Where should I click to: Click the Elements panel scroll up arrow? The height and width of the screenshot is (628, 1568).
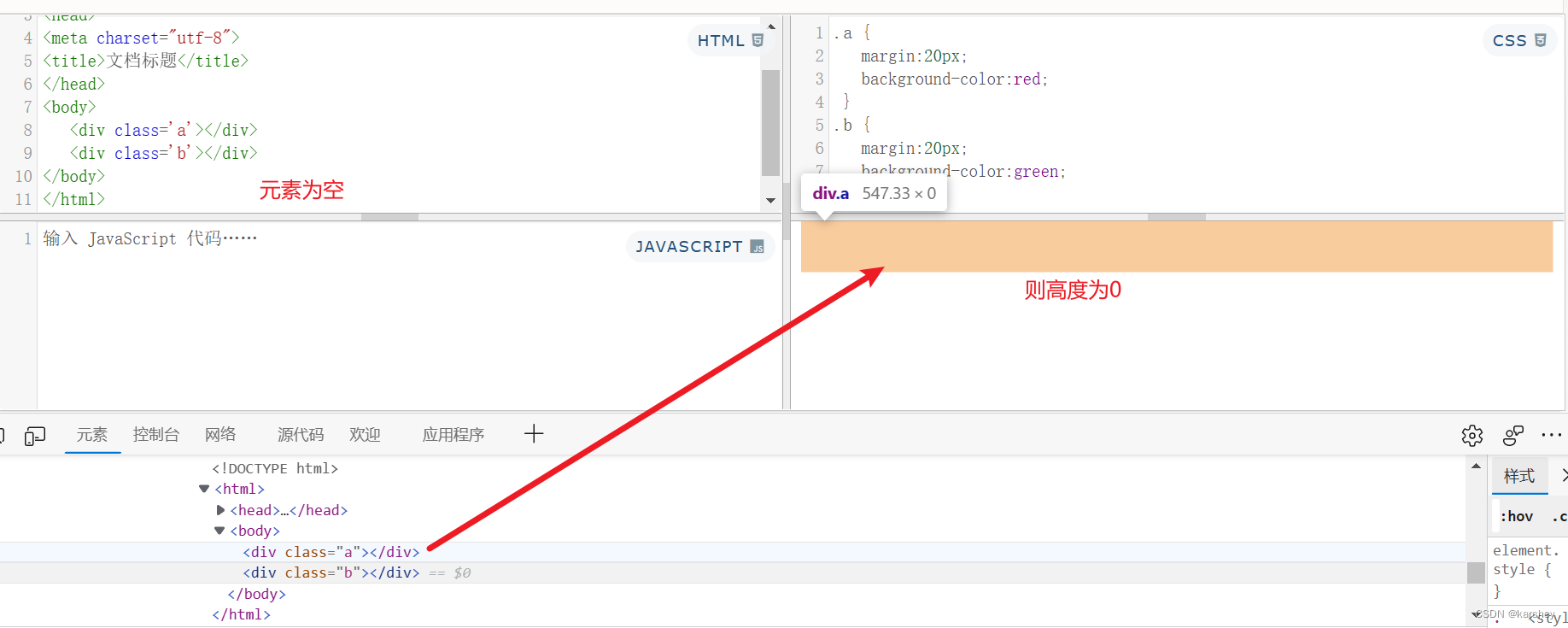click(1476, 466)
